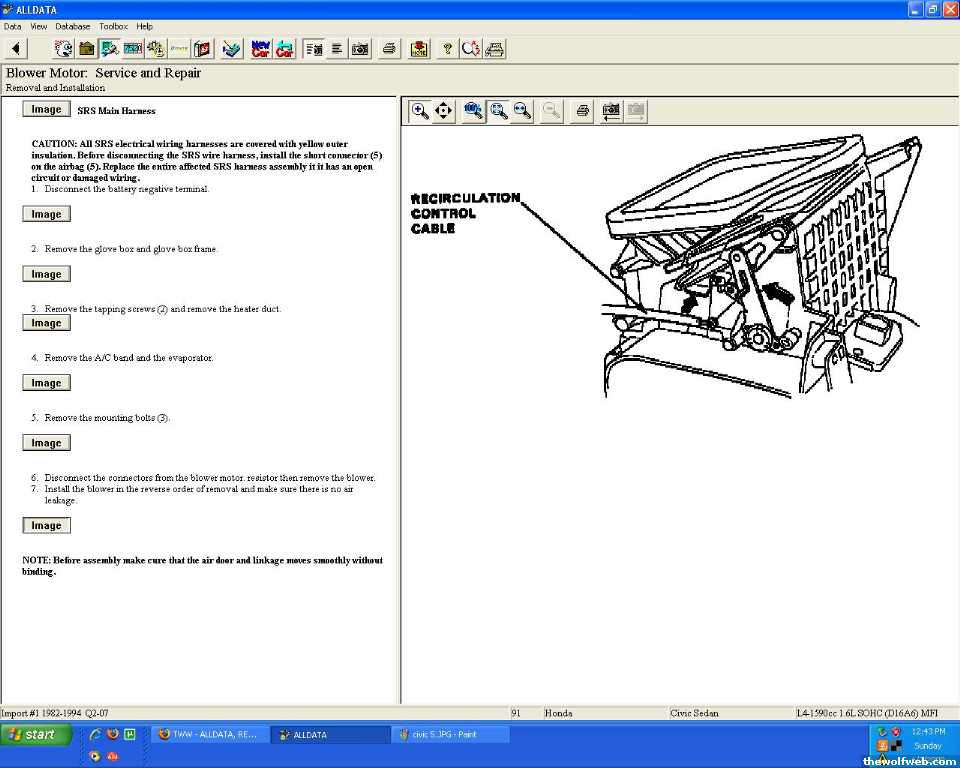This screenshot has height=768, width=960.
Task: Select the zoom in magnifier tool
Action: coord(420,111)
